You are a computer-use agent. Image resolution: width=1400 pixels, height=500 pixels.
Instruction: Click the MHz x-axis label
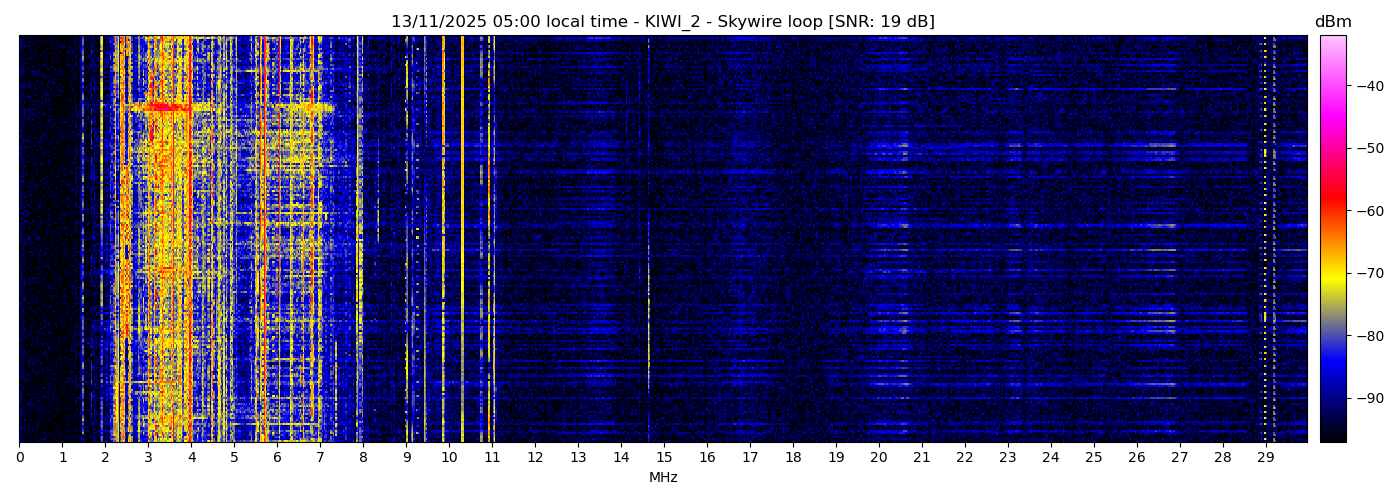tap(663, 478)
